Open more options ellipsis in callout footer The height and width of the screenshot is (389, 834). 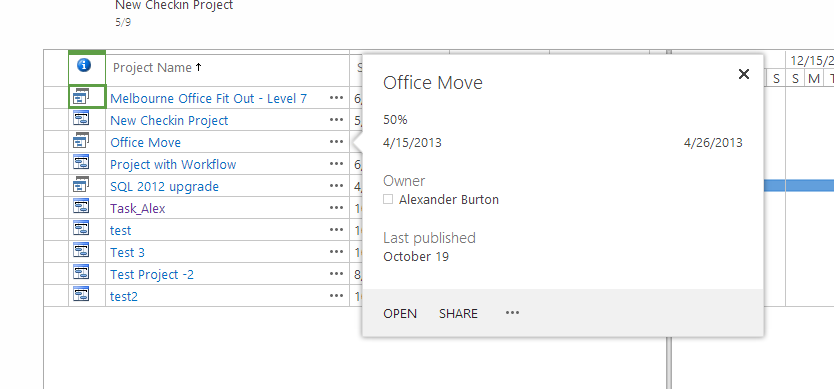click(512, 313)
